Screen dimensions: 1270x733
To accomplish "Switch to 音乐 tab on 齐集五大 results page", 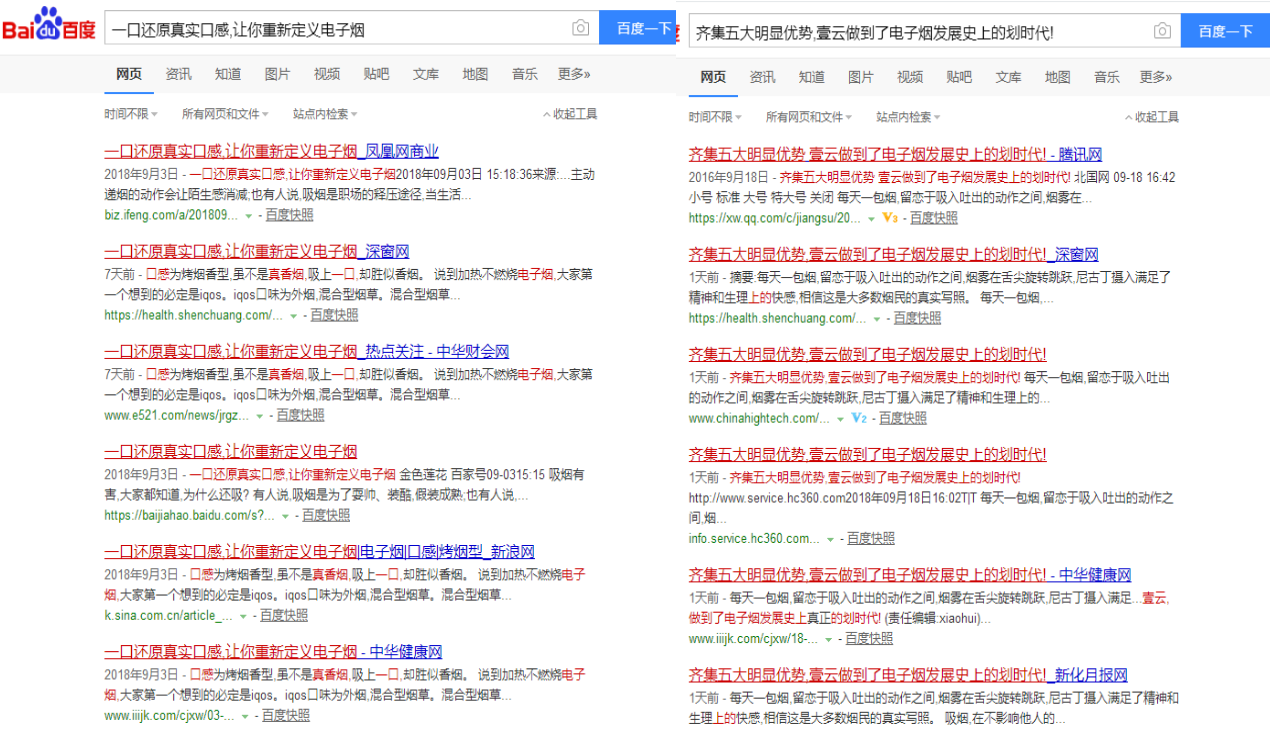I will coord(1107,77).
